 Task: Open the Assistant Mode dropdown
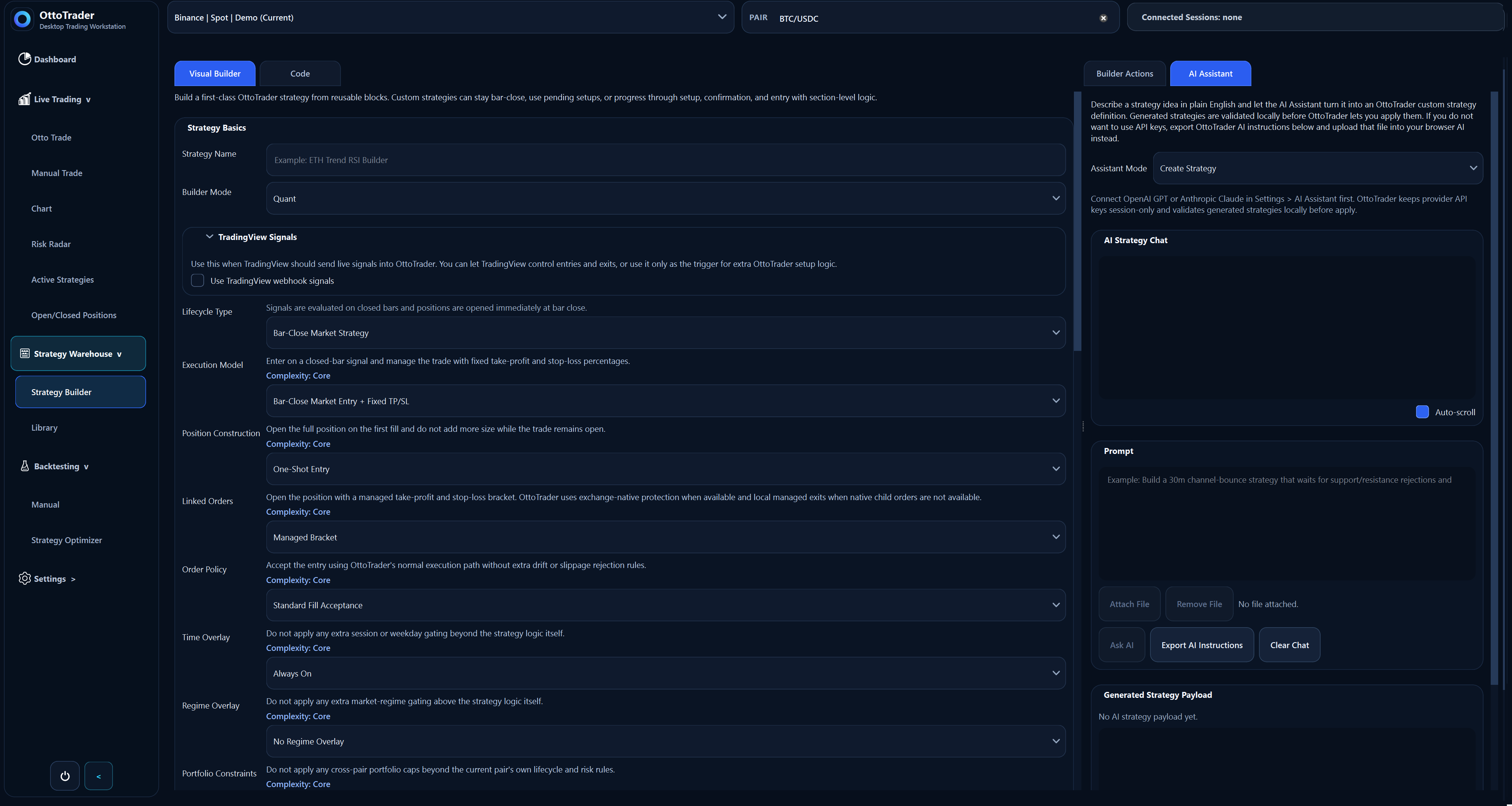(1318, 169)
